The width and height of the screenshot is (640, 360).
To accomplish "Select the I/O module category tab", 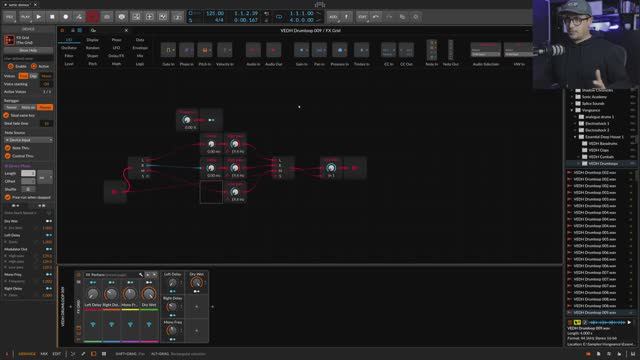I will (69, 40).
